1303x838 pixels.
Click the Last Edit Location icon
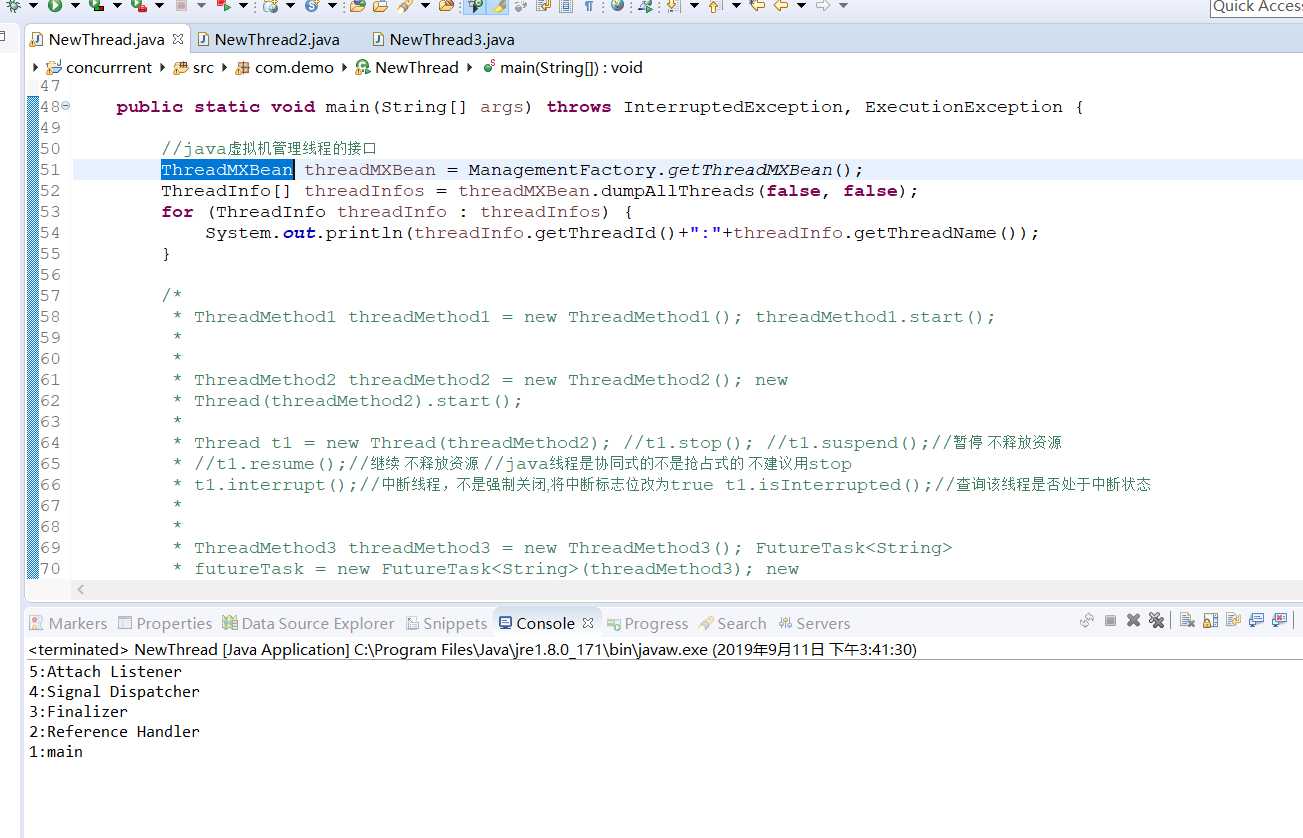coord(757,6)
